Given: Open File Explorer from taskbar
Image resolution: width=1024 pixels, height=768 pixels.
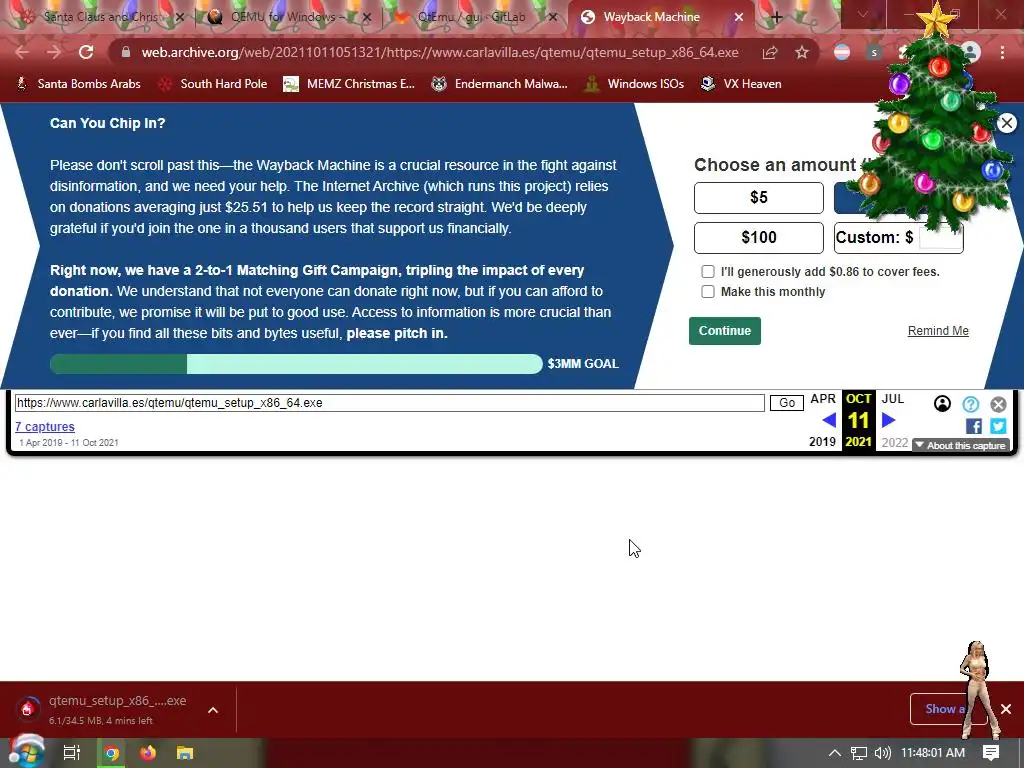Looking at the screenshot, I should (x=185, y=753).
